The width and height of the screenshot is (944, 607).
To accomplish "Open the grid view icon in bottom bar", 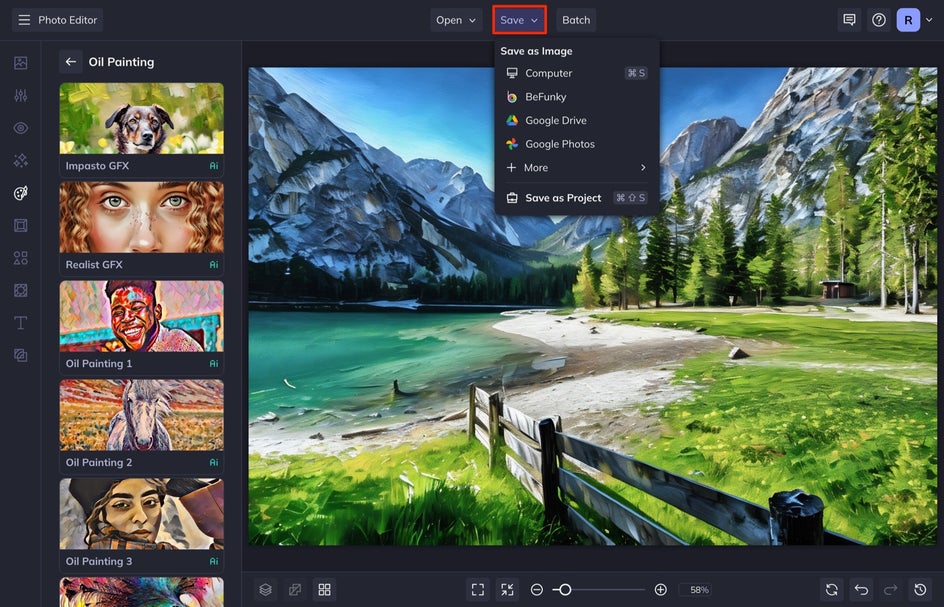I will tap(324, 590).
